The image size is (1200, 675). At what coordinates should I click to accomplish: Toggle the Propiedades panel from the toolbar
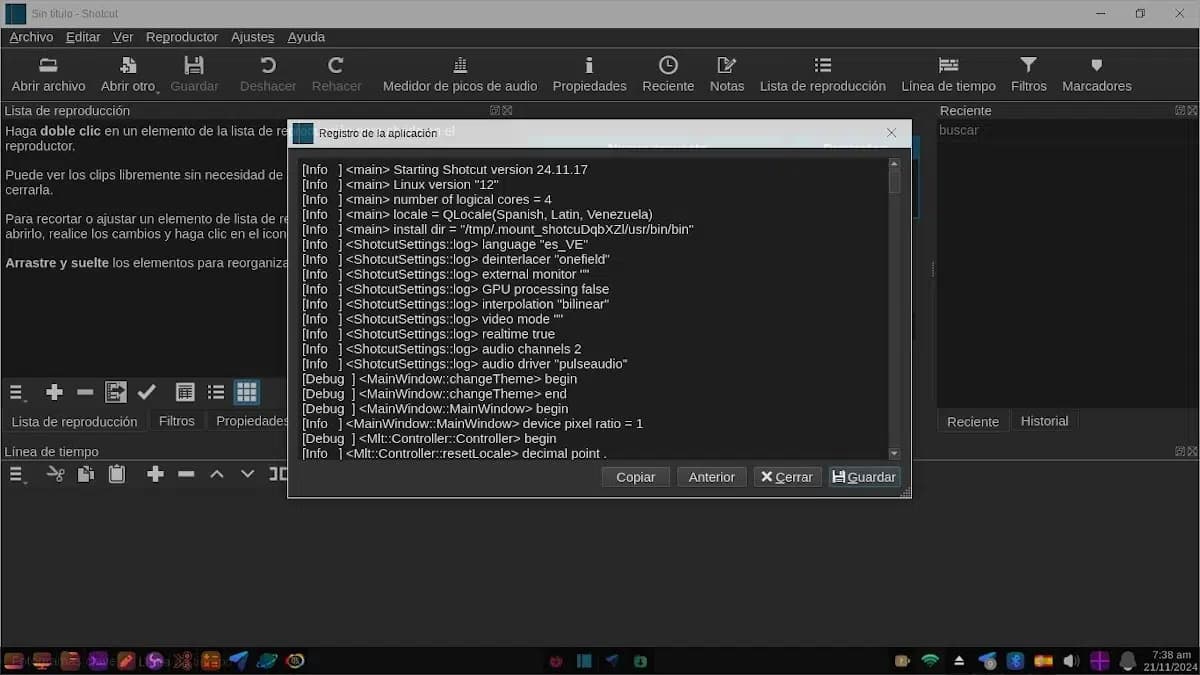point(589,75)
